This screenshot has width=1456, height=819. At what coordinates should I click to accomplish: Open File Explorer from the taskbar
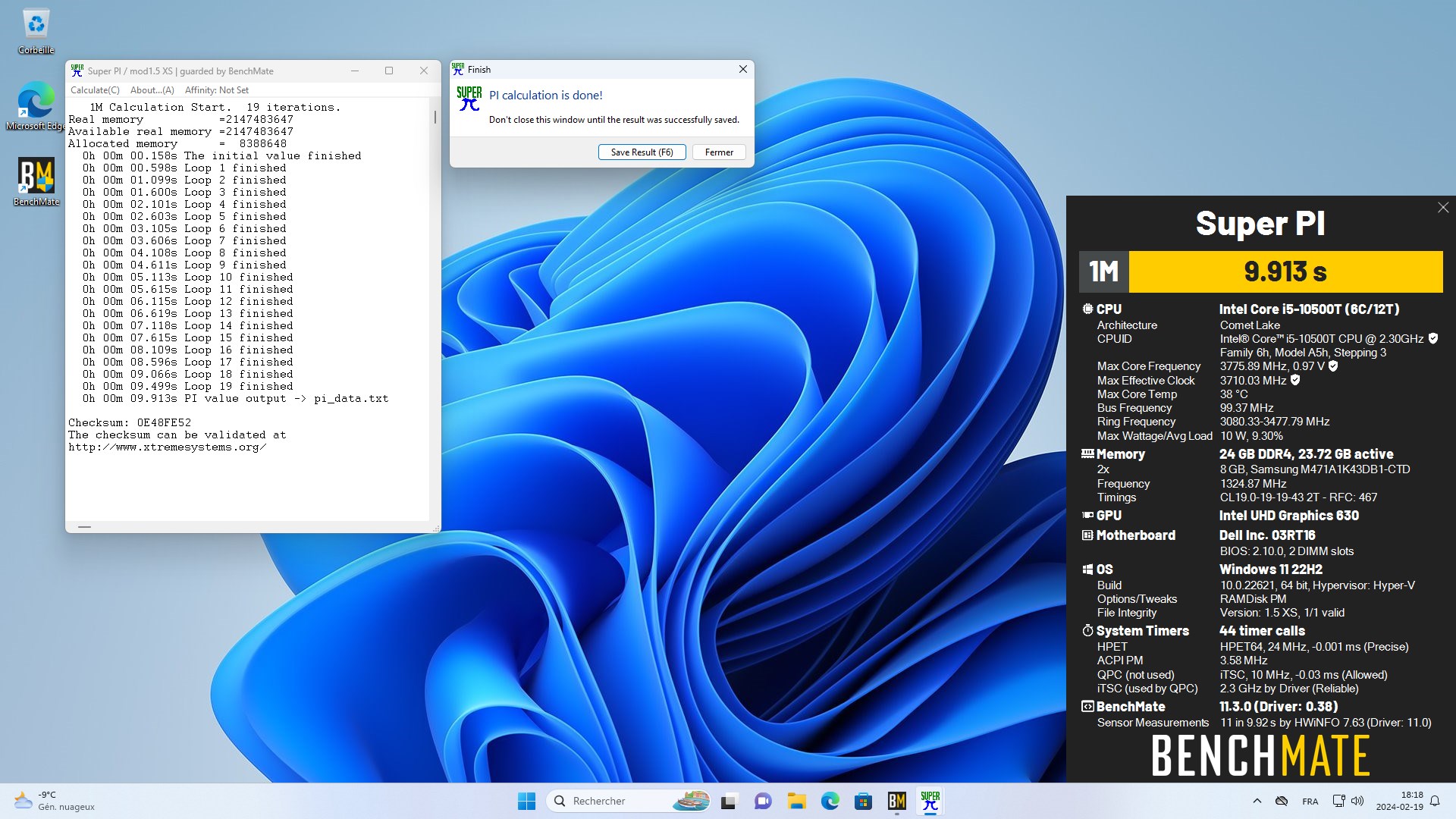coord(796,801)
